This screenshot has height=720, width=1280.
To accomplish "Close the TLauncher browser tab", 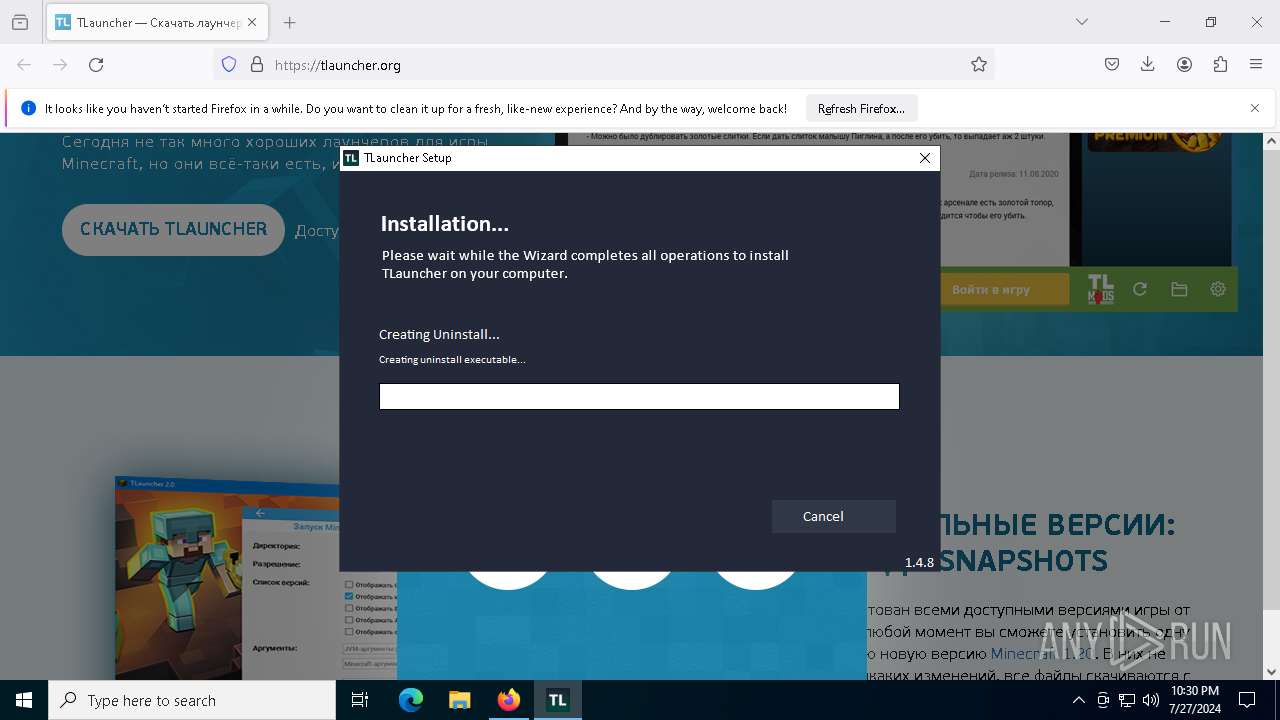I will click(252, 22).
